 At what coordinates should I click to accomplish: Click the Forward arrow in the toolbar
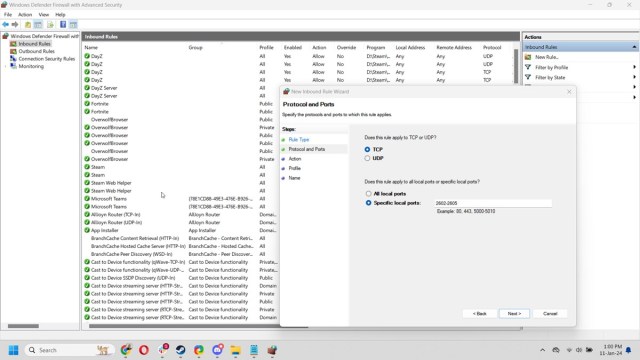pyautogui.click(x=15, y=25)
